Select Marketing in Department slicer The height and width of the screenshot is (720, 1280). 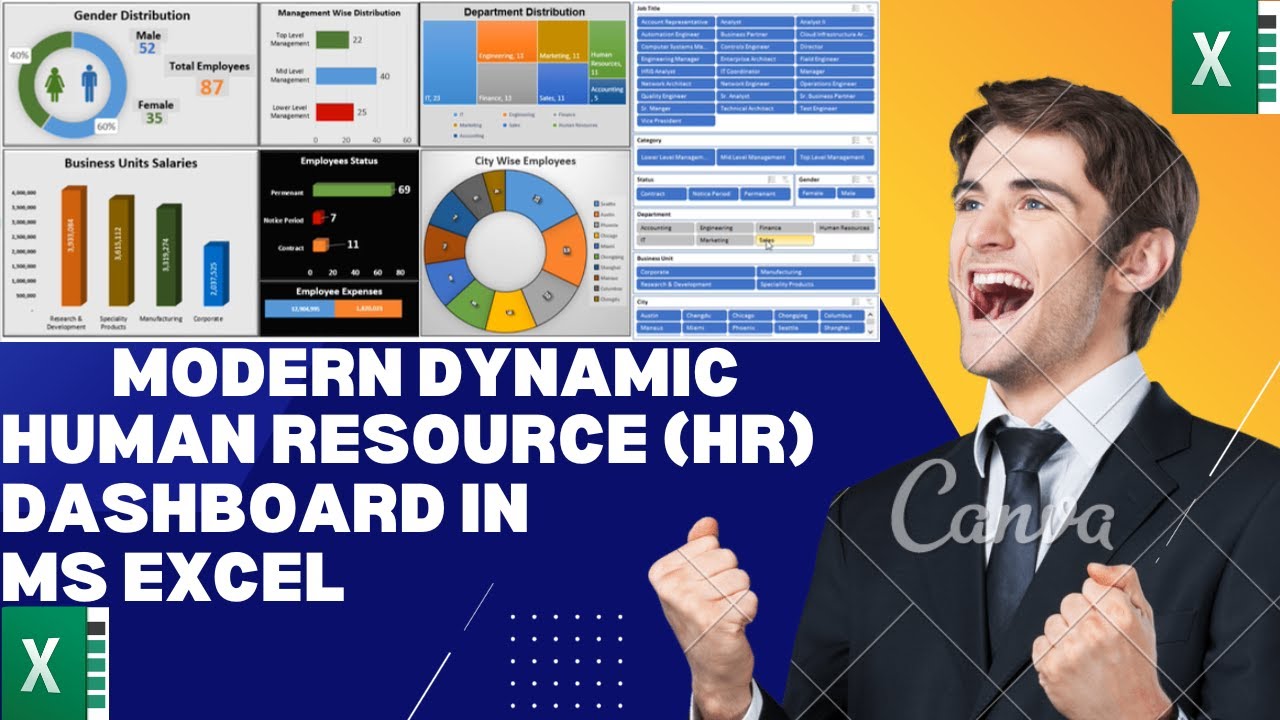[x=725, y=240]
